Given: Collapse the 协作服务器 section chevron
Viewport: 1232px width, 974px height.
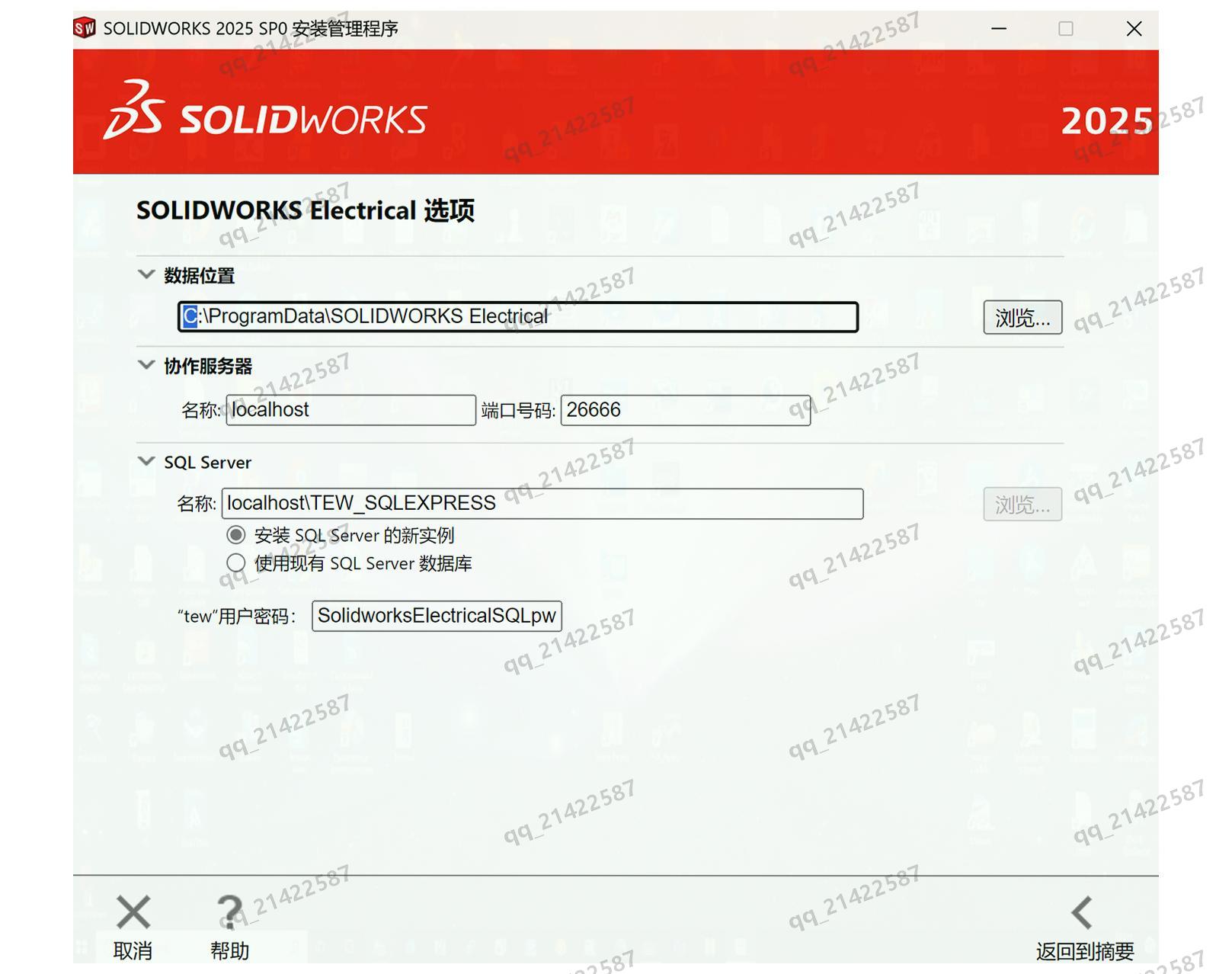Looking at the screenshot, I should (146, 365).
